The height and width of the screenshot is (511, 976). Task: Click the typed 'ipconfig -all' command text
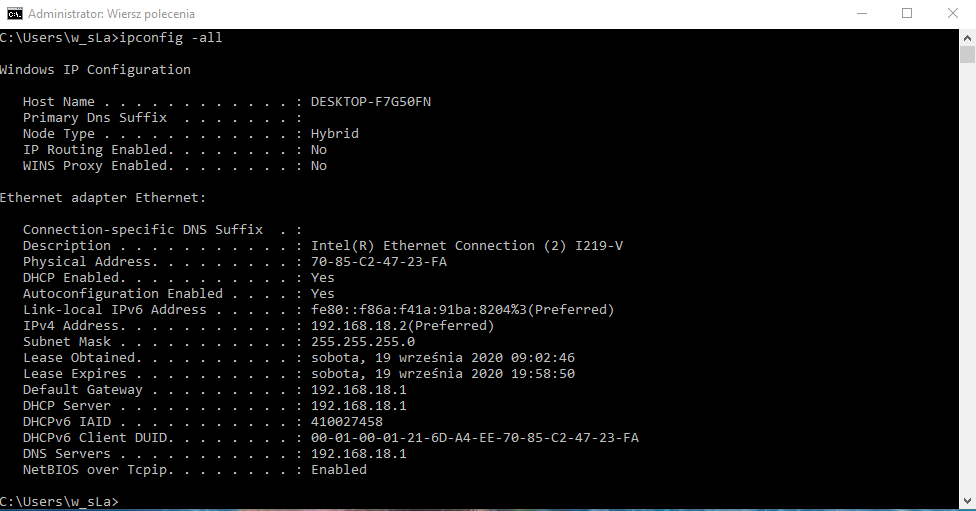[170, 38]
